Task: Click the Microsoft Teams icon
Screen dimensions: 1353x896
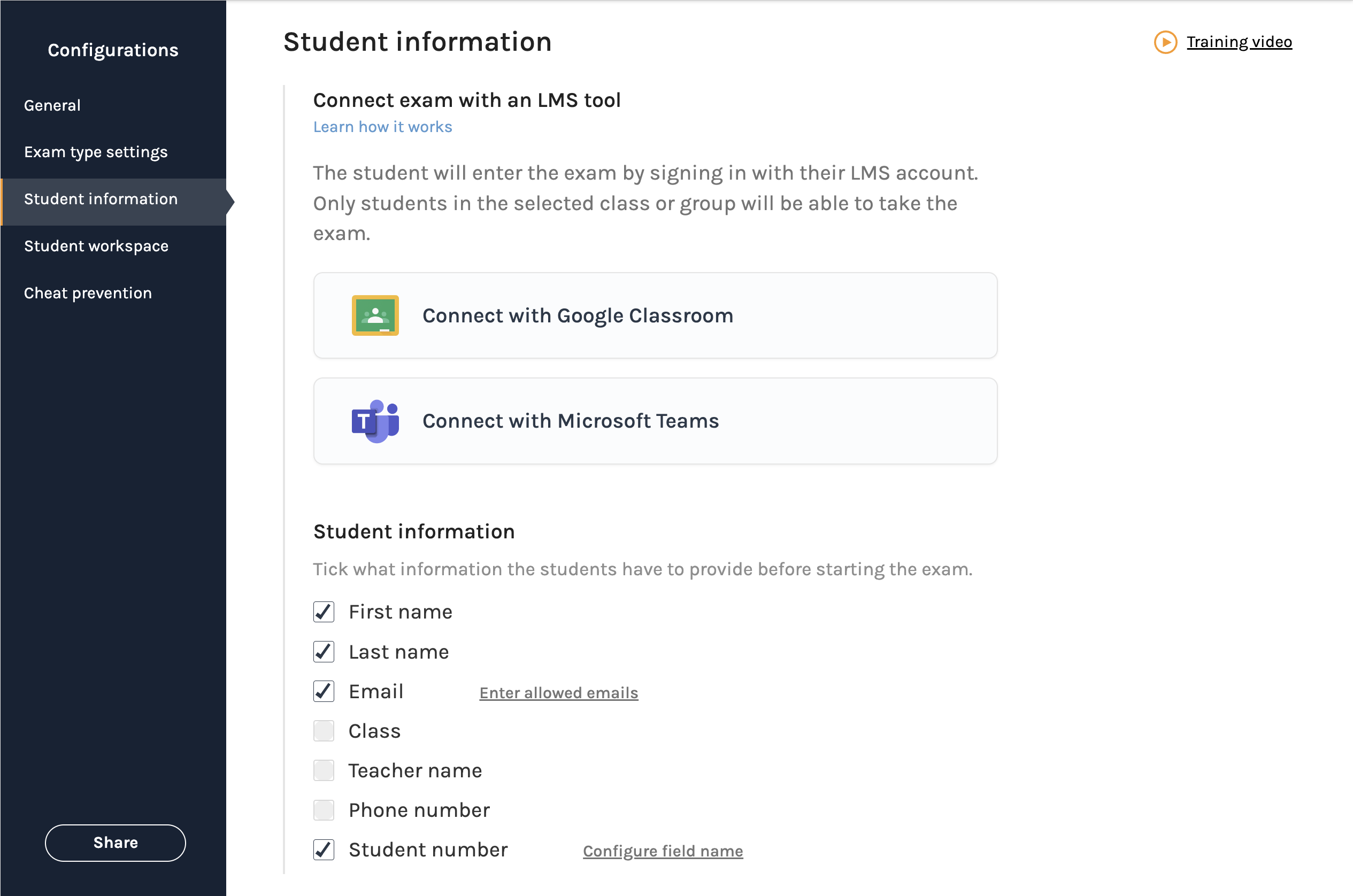Action: pos(374,421)
